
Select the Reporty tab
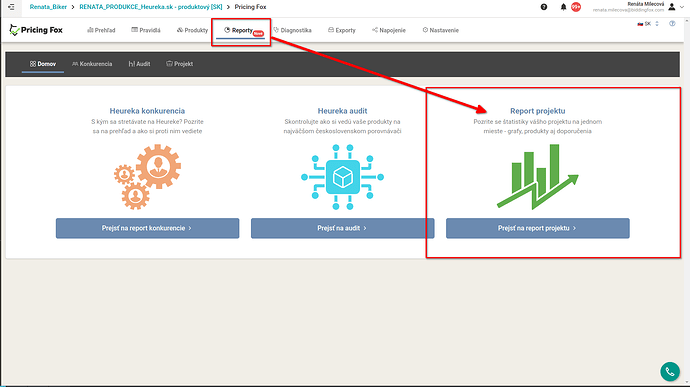tap(240, 30)
